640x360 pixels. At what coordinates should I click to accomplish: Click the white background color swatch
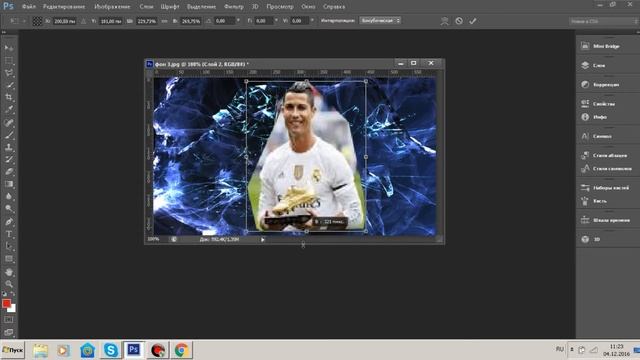[x=13, y=309]
